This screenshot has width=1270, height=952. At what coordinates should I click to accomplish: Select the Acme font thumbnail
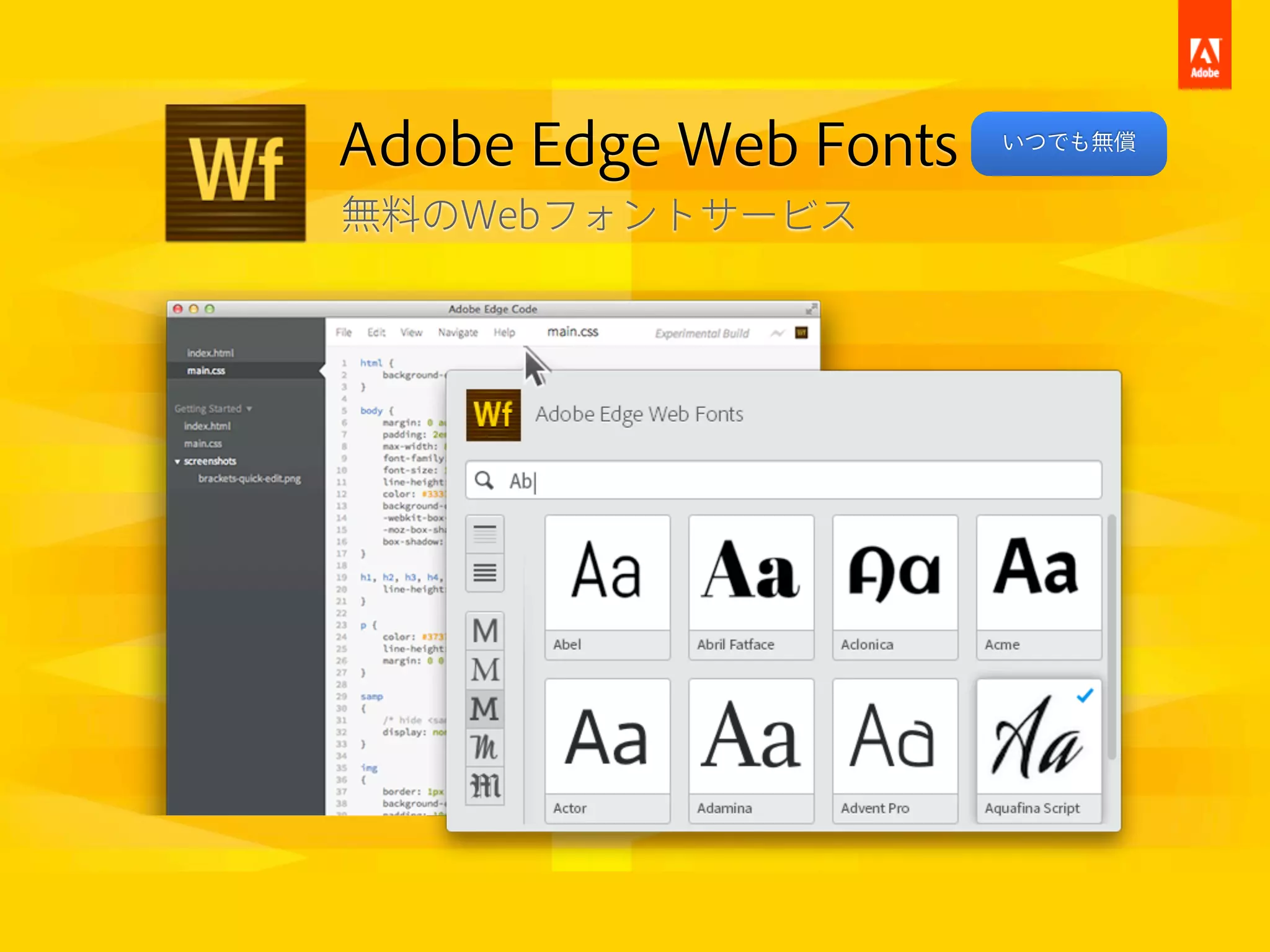coord(1039,587)
